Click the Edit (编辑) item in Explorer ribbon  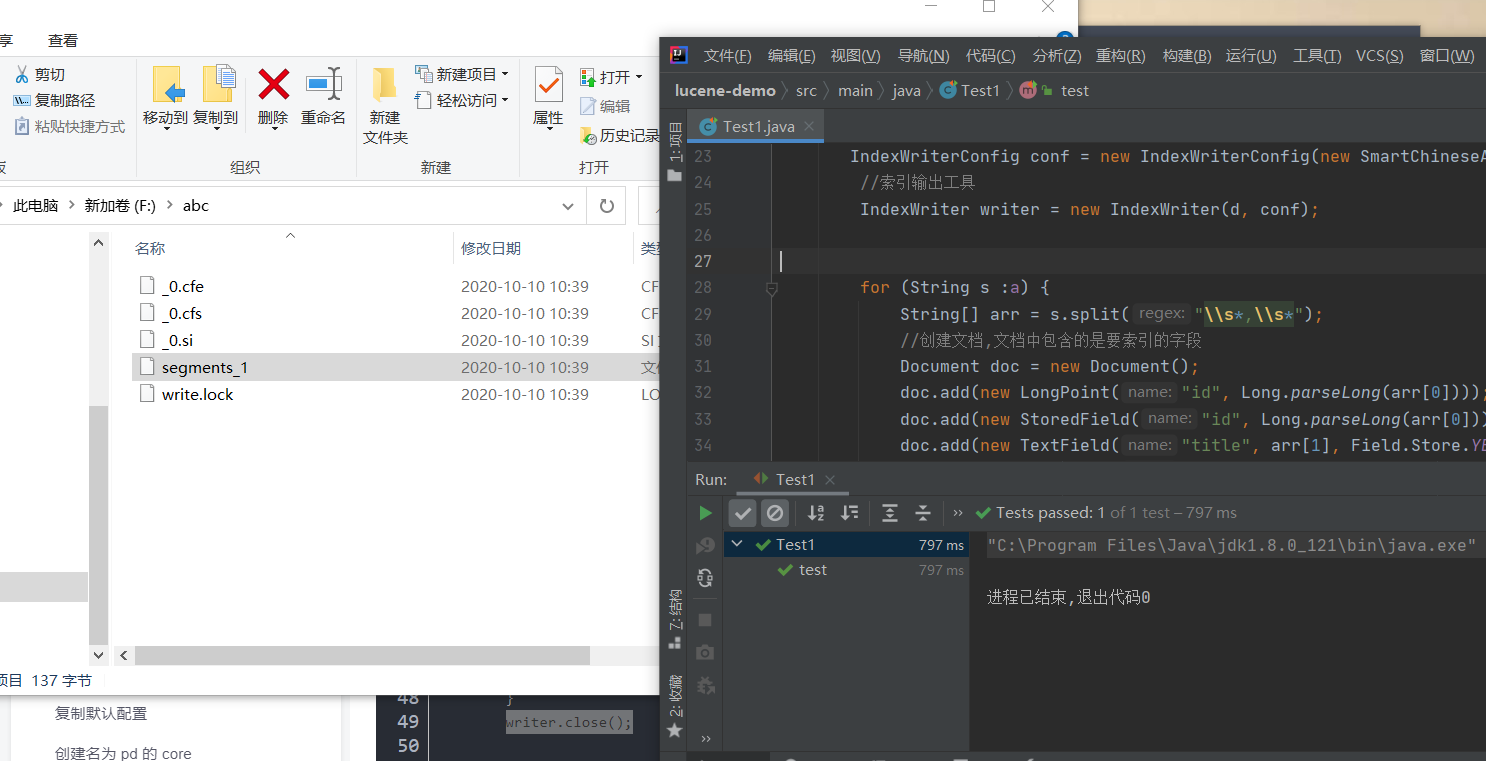(x=605, y=106)
